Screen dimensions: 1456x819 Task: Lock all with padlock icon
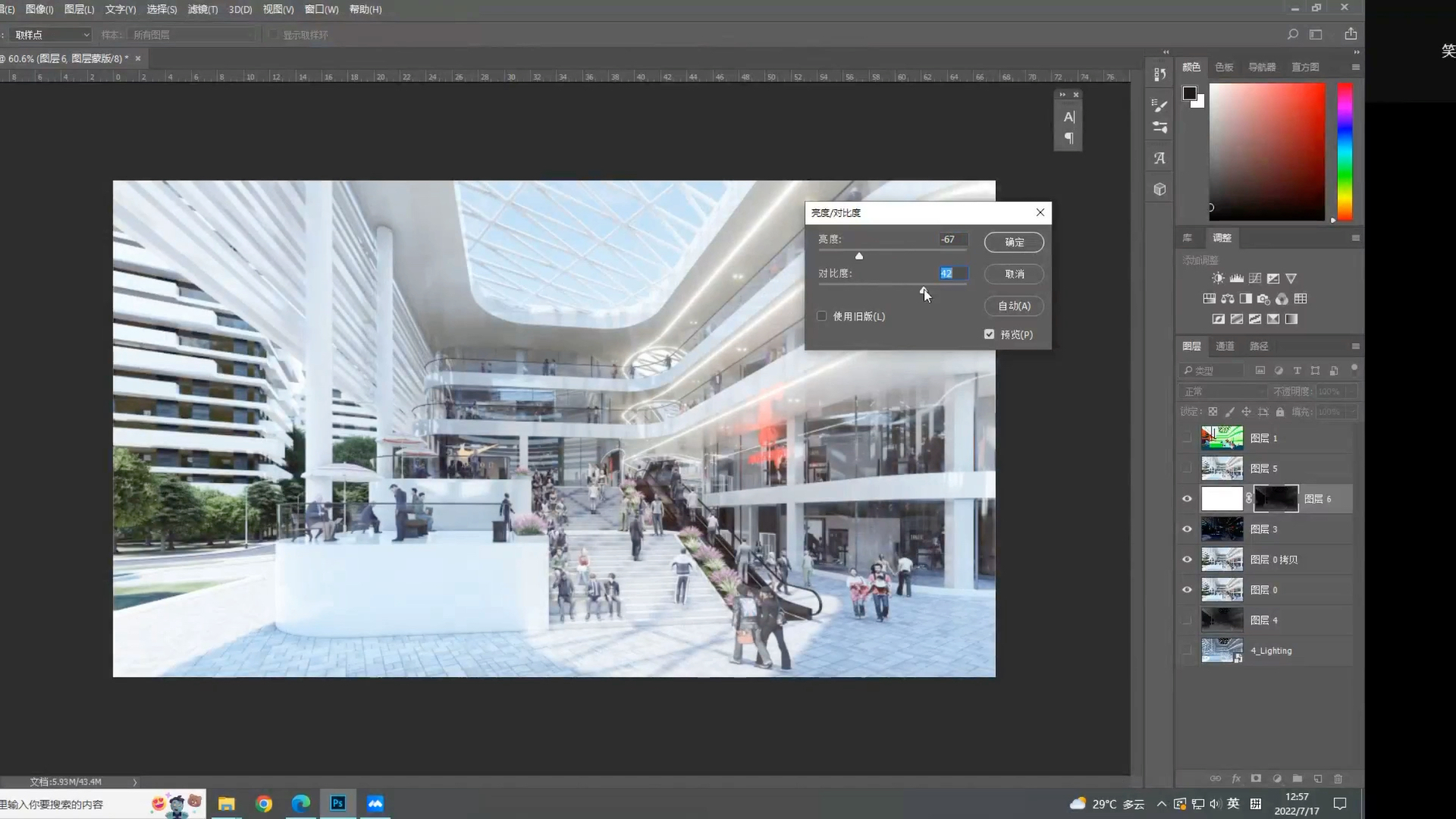(x=1280, y=412)
